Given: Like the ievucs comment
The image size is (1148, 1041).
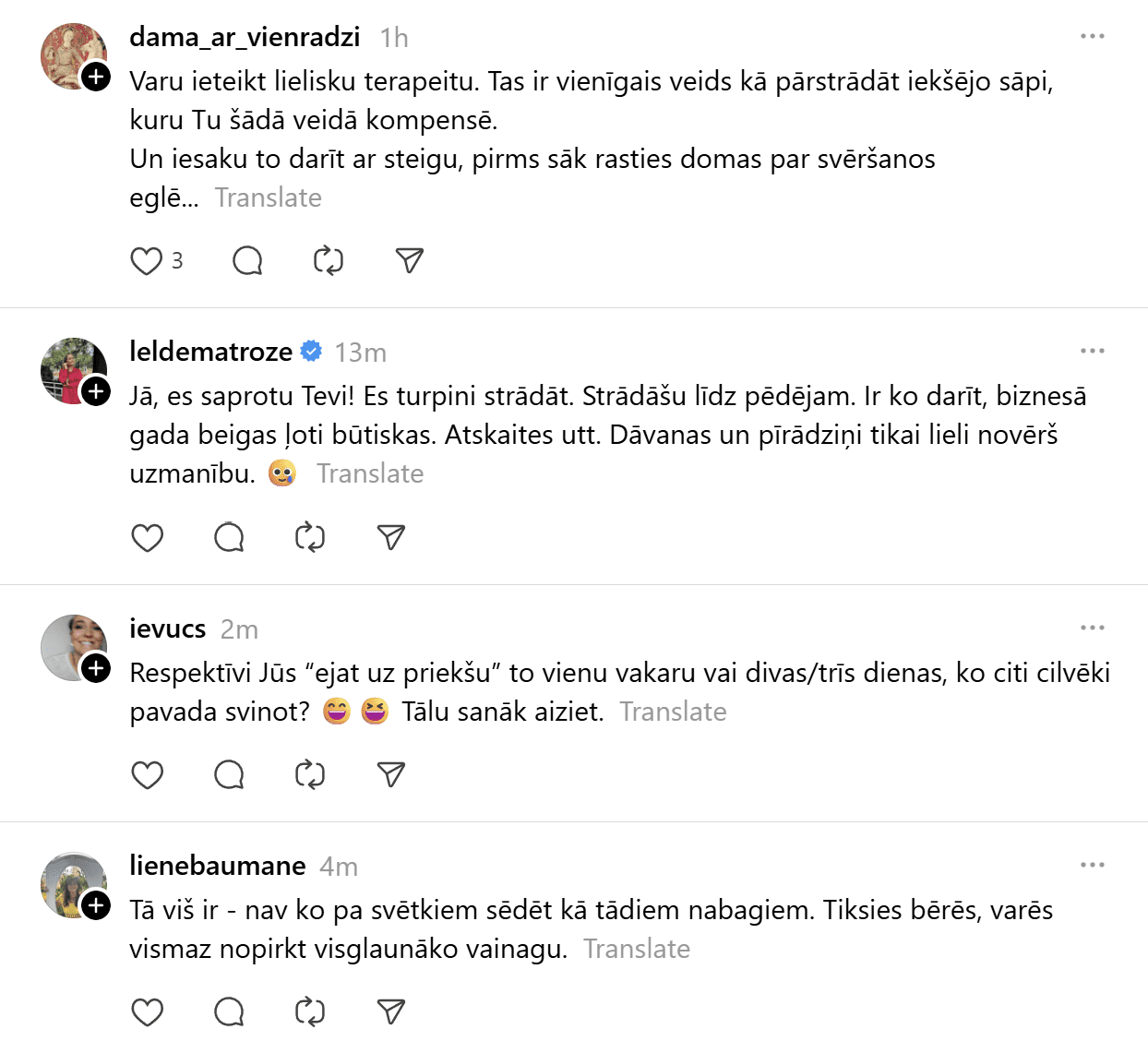Looking at the screenshot, I should pyautogui.click(x=147, y=774).
